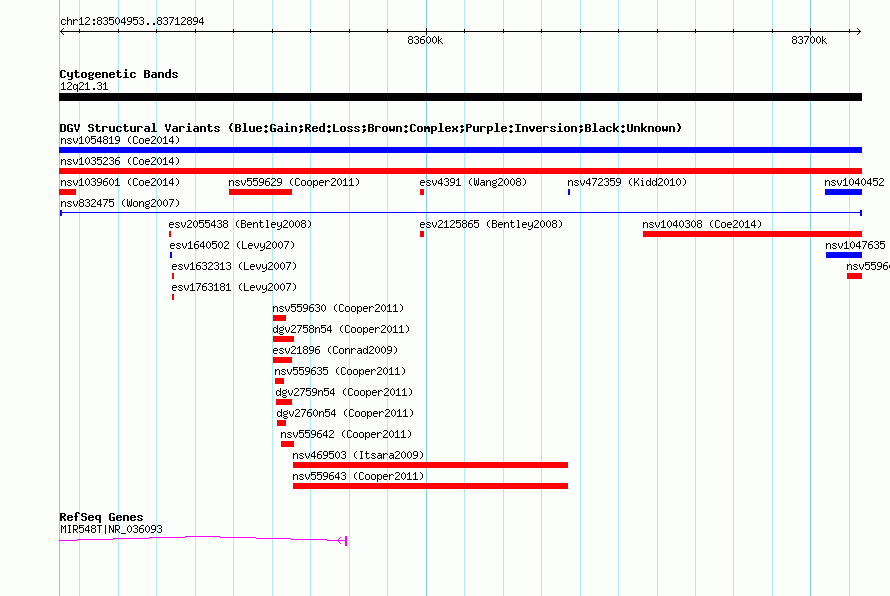Click the nsv1039601 red loss bar
Screen dimensions: 890x596
tap(68, 192)
